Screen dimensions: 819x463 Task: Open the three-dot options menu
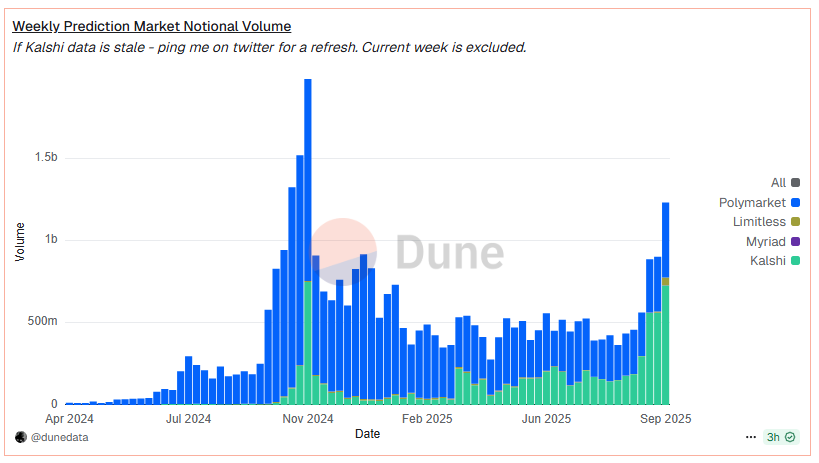point(751,437)
